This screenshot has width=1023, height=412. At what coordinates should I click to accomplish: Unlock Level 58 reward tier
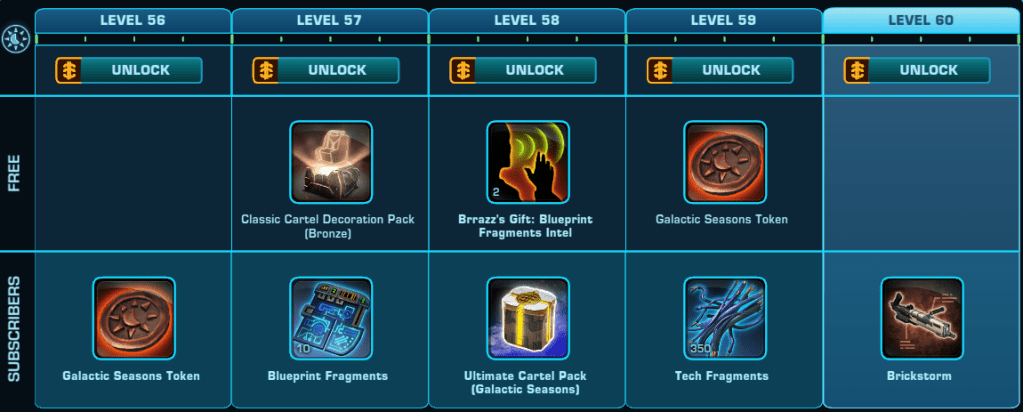click(x=523, y=71)
